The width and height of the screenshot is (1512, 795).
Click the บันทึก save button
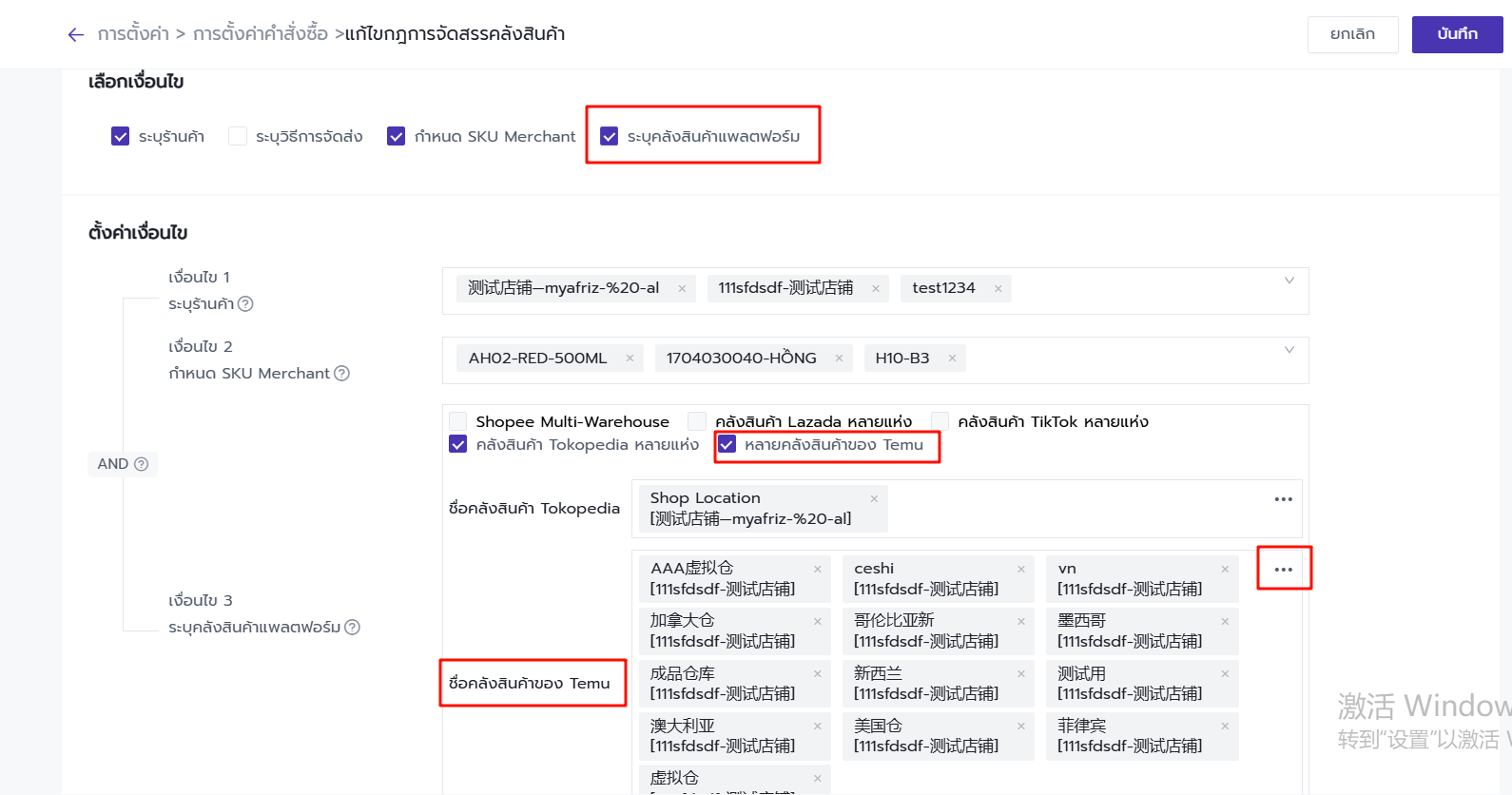[x=1457, y=34]
